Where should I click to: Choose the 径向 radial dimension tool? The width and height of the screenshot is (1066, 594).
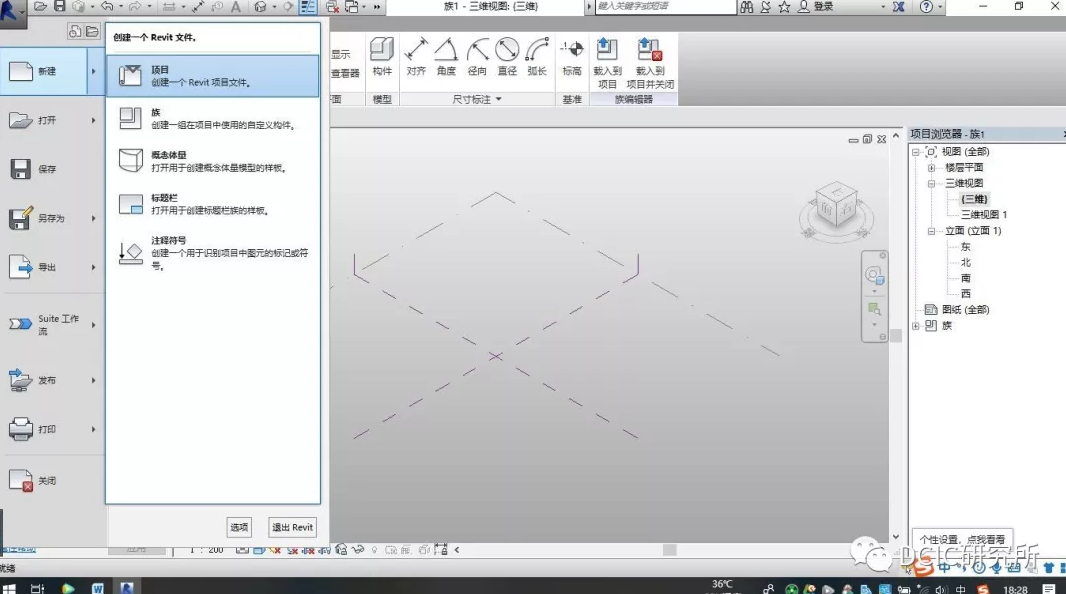click(x=477, y=56)
